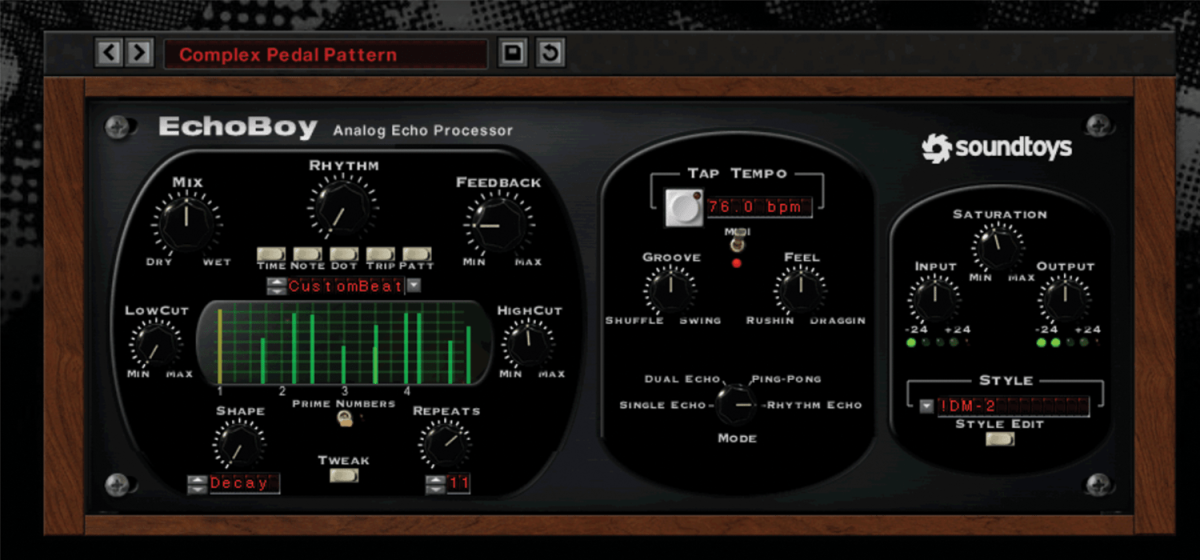Toggle the Prime Numbers switch
1200x560 pixels.
[344, 420]
